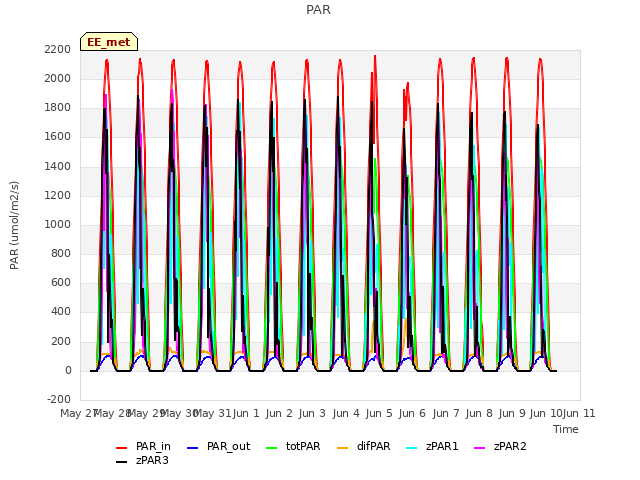Click the Jun 4 x-axis date label

(x=346, y=413)
